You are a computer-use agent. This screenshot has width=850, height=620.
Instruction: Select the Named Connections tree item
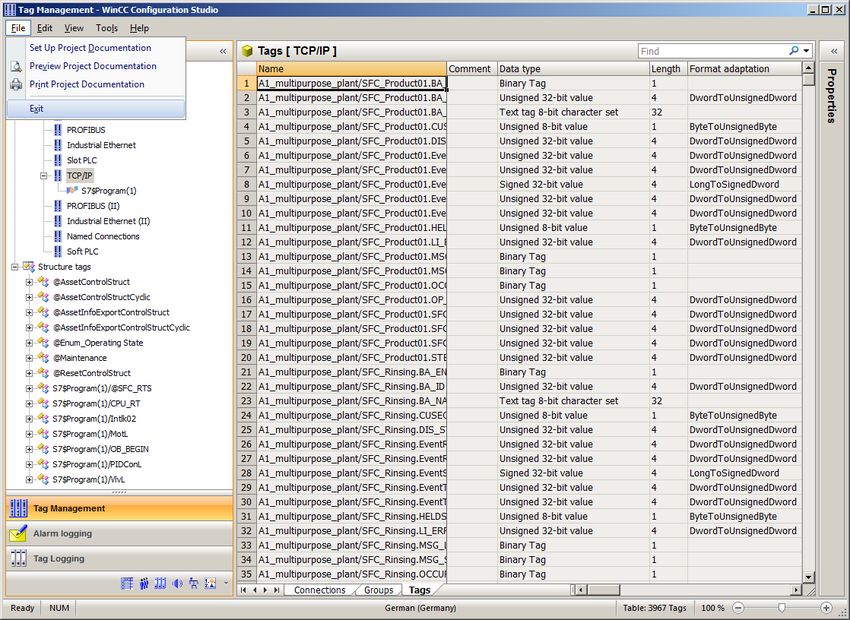[x=103, y=236]
